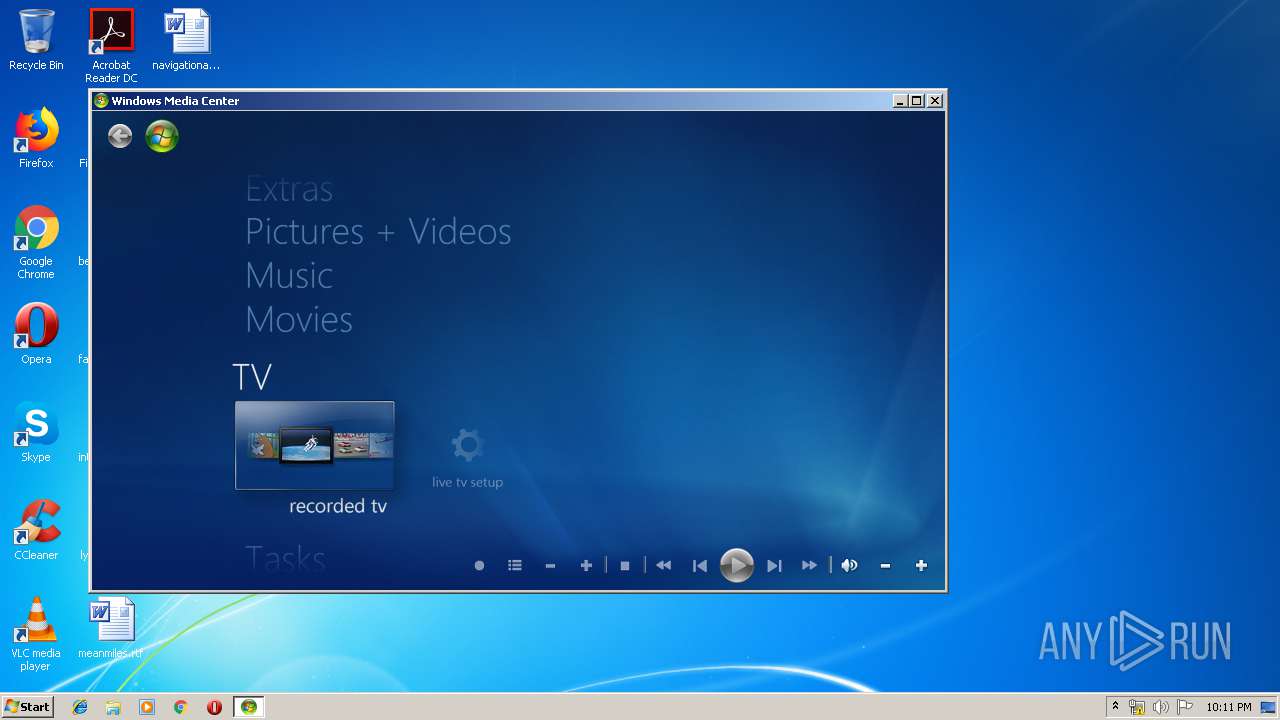Click the 10:11 PM taskbar clock
1280x720 pixels.
[1229, 707]
